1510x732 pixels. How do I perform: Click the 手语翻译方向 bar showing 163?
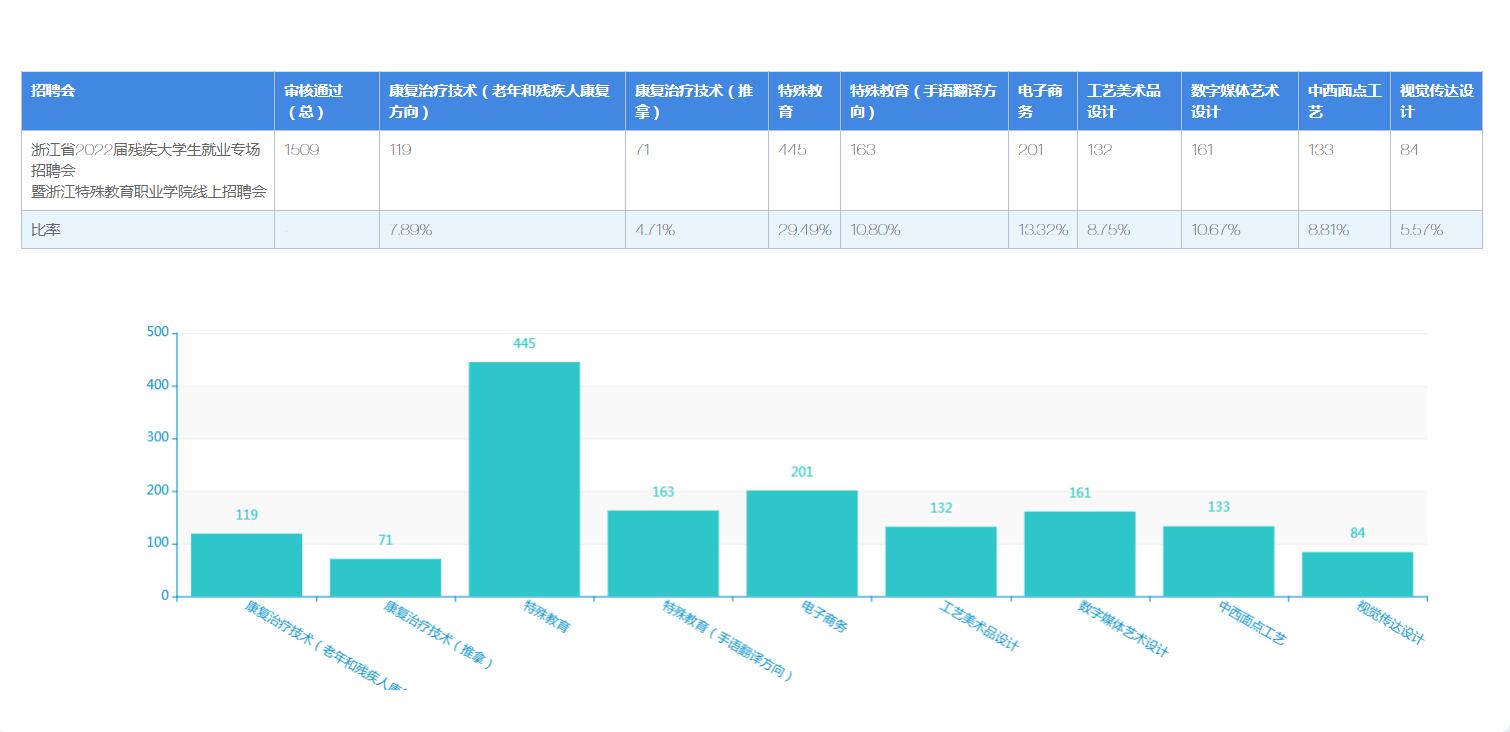click(663, 553)
